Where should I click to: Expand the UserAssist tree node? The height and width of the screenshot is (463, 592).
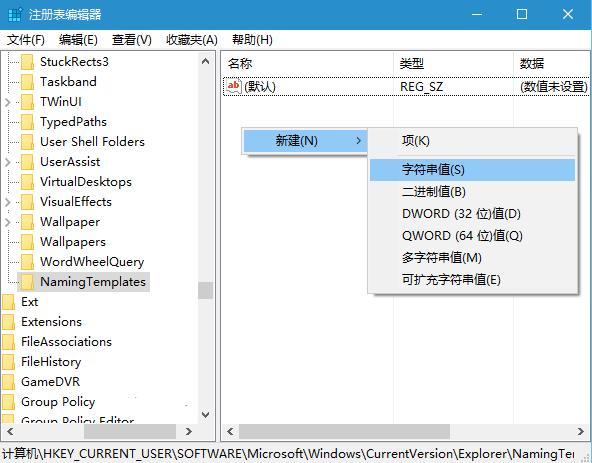(x=8, y=162)
